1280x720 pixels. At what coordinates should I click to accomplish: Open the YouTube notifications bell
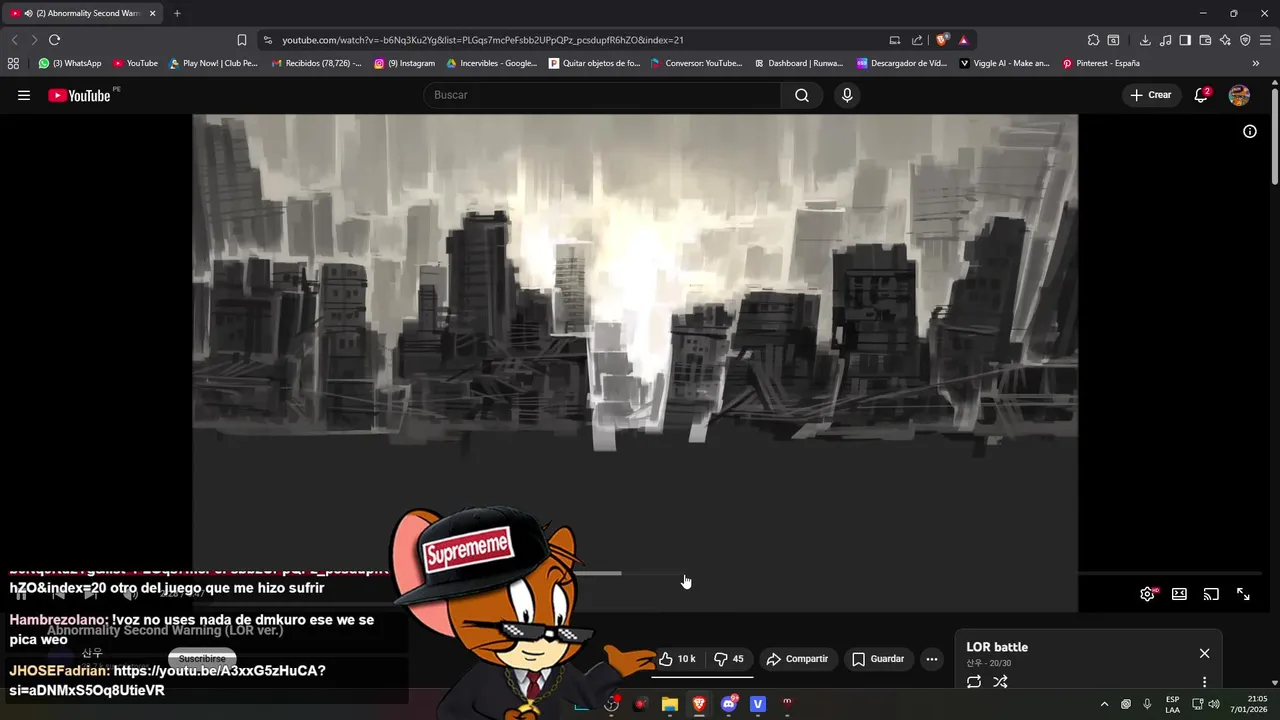pyautogui.click(x=1201, y=95)
